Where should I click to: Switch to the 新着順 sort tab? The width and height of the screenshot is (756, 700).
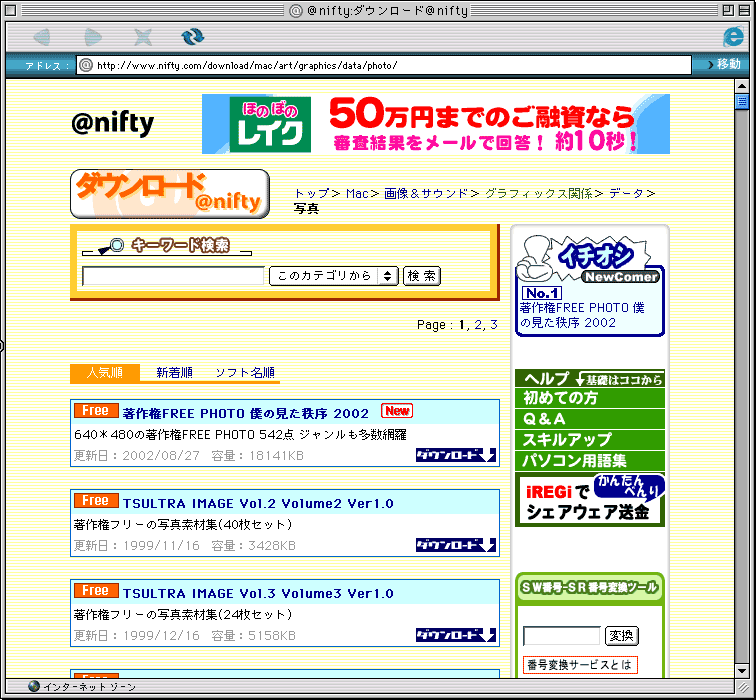[174, 373]
